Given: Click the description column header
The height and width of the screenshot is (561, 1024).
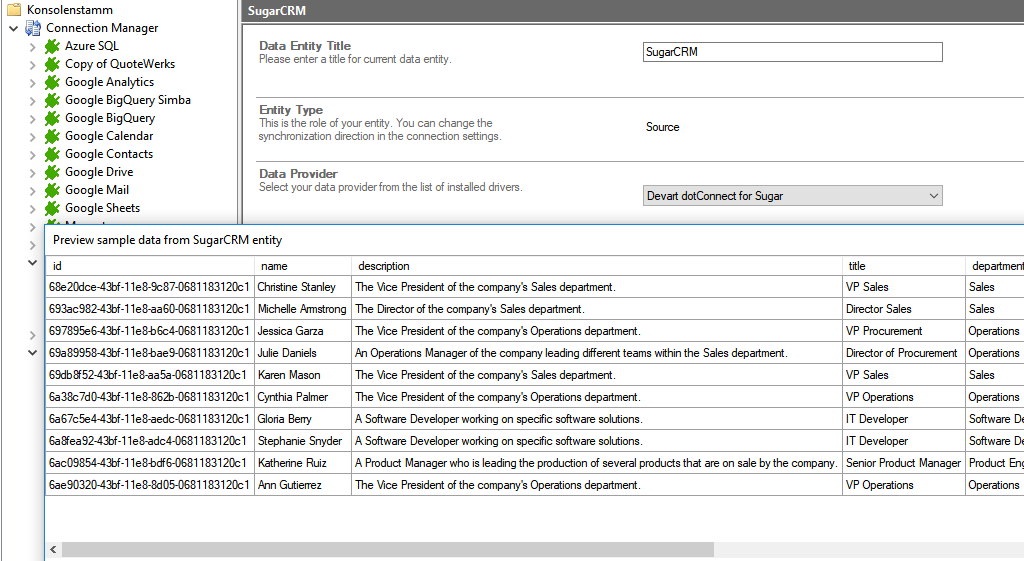Looking at the screenshot, I should click(383, 266).
